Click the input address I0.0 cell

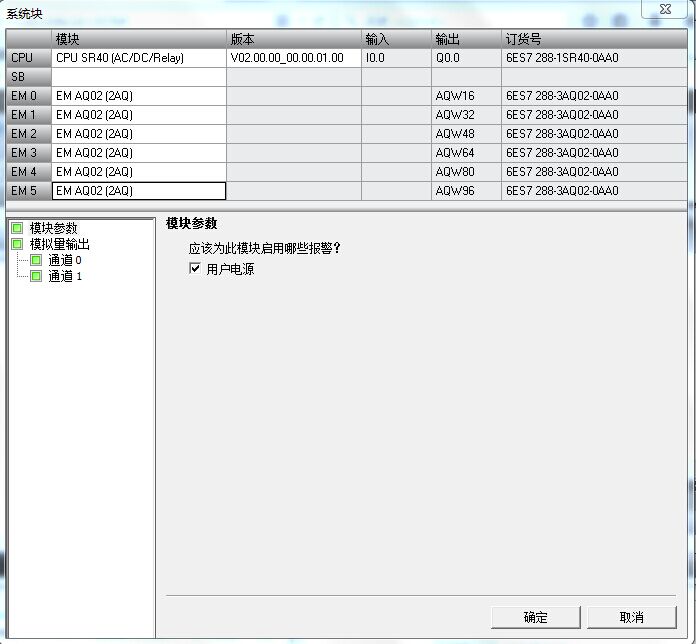tap(396, 58)
